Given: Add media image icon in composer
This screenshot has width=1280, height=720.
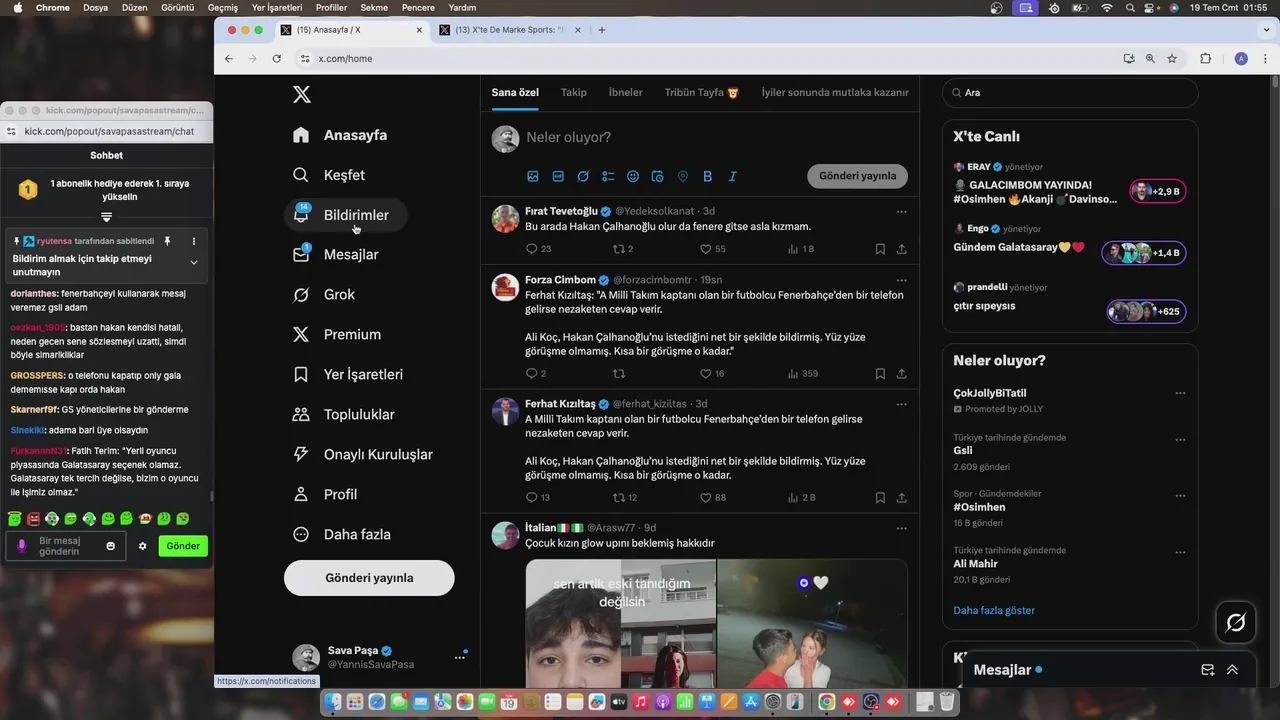Looking at the screenshot, I should click(x=533, y=176).
